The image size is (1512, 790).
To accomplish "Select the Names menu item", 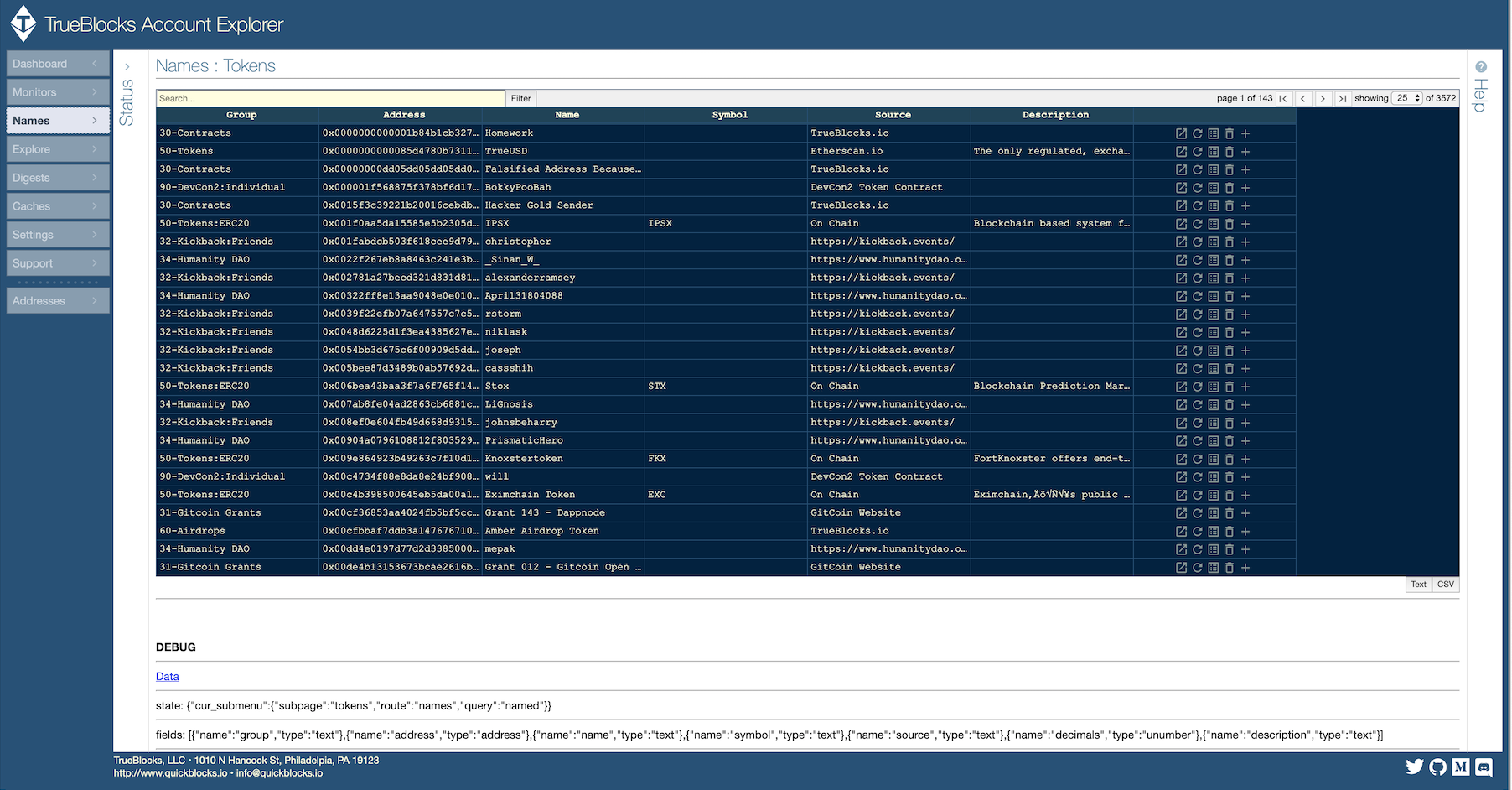I will [58, 121].
